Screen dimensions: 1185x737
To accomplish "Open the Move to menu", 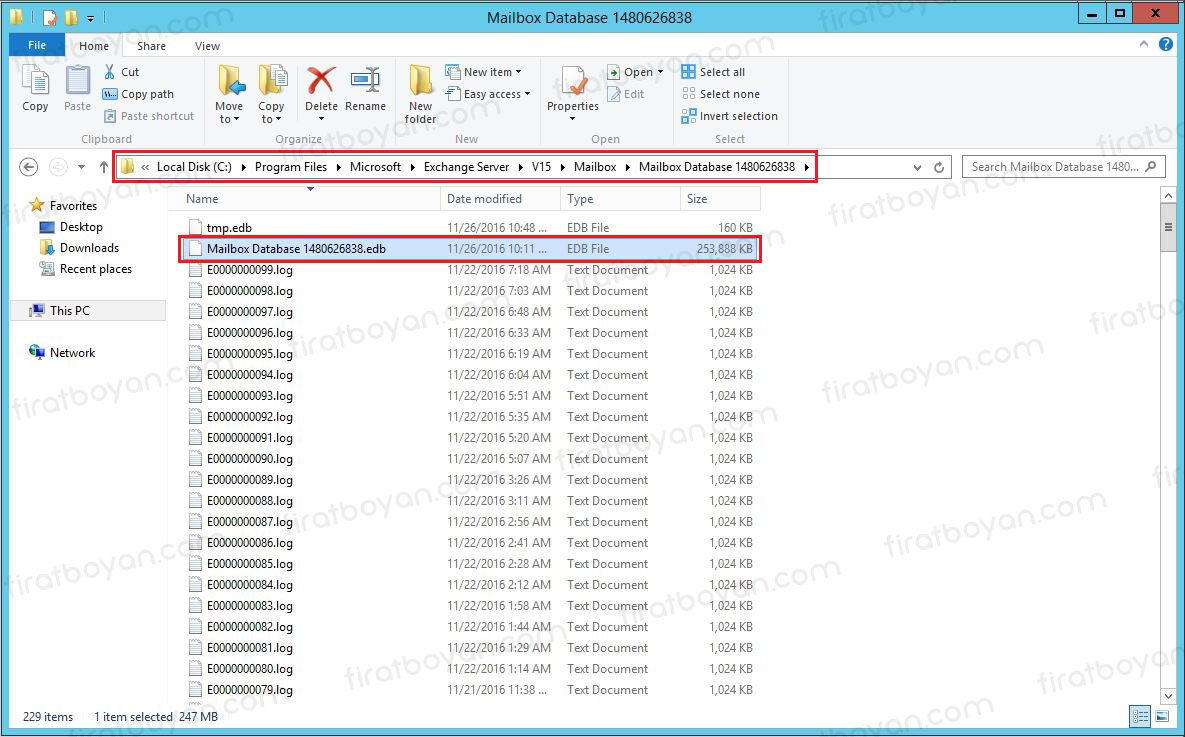I will point(229,94).
